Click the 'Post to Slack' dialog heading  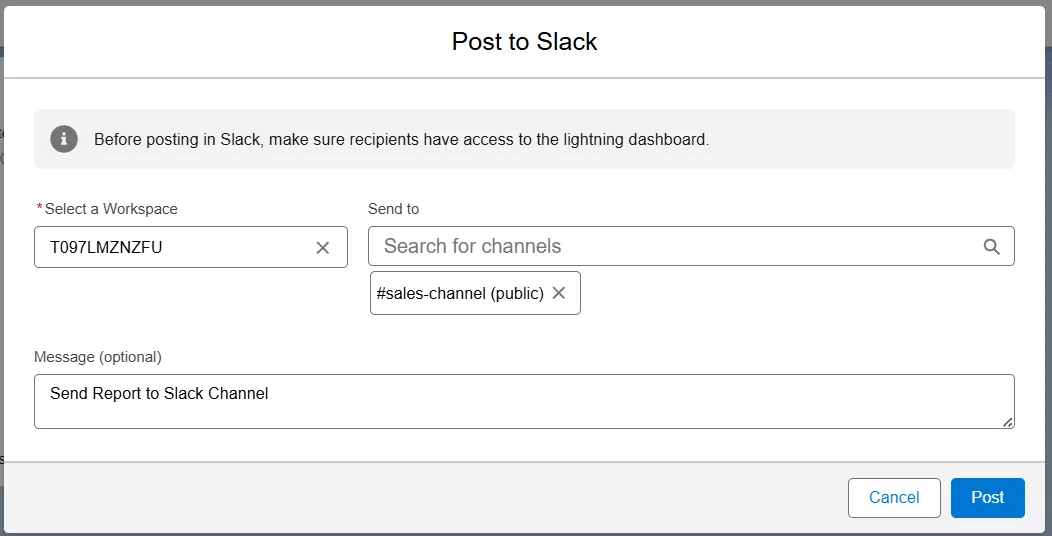tap(524, 42)
